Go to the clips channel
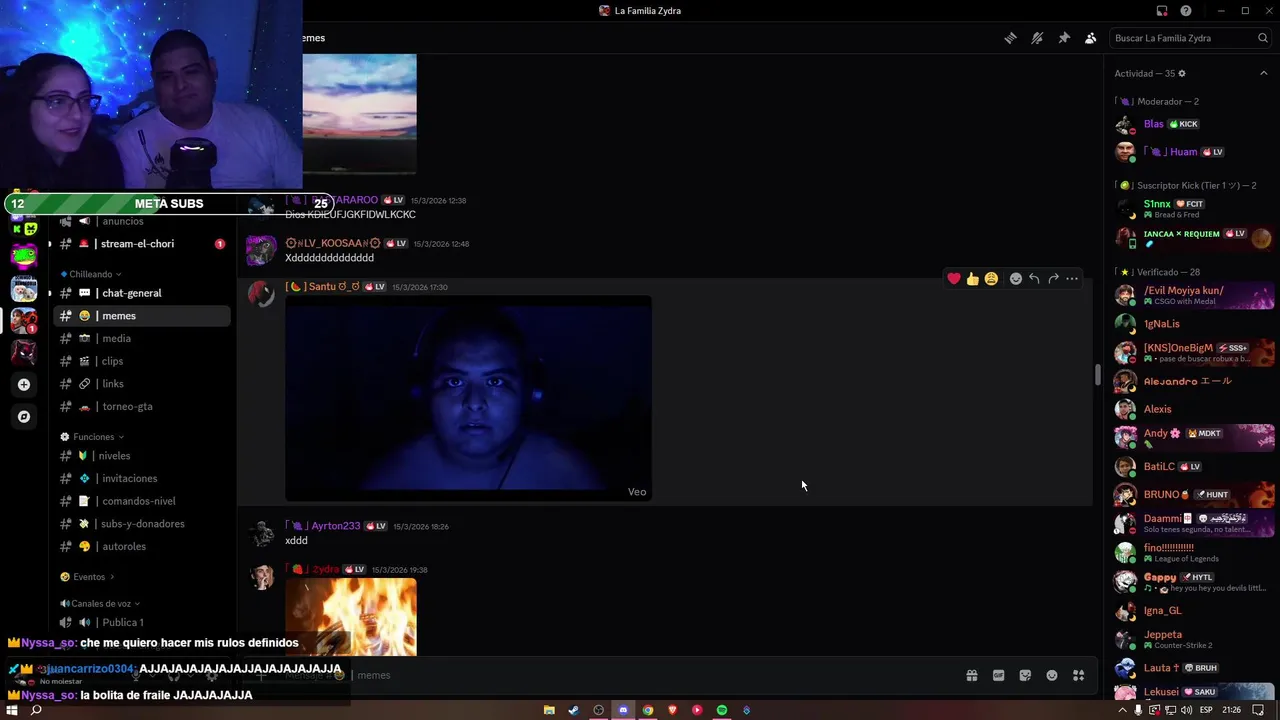 pos(143,361)
